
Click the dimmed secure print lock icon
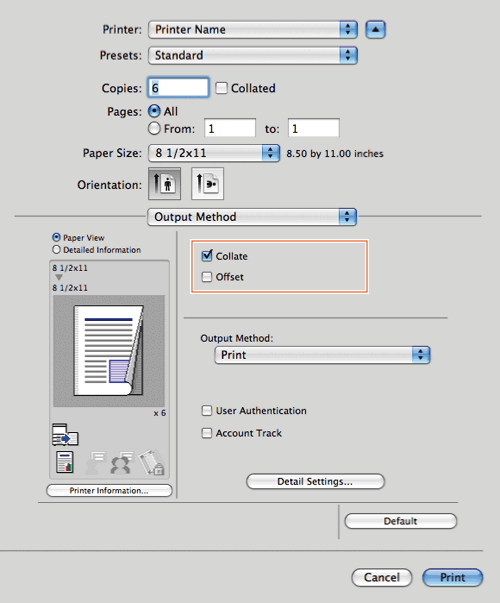(x=152, y=462)
